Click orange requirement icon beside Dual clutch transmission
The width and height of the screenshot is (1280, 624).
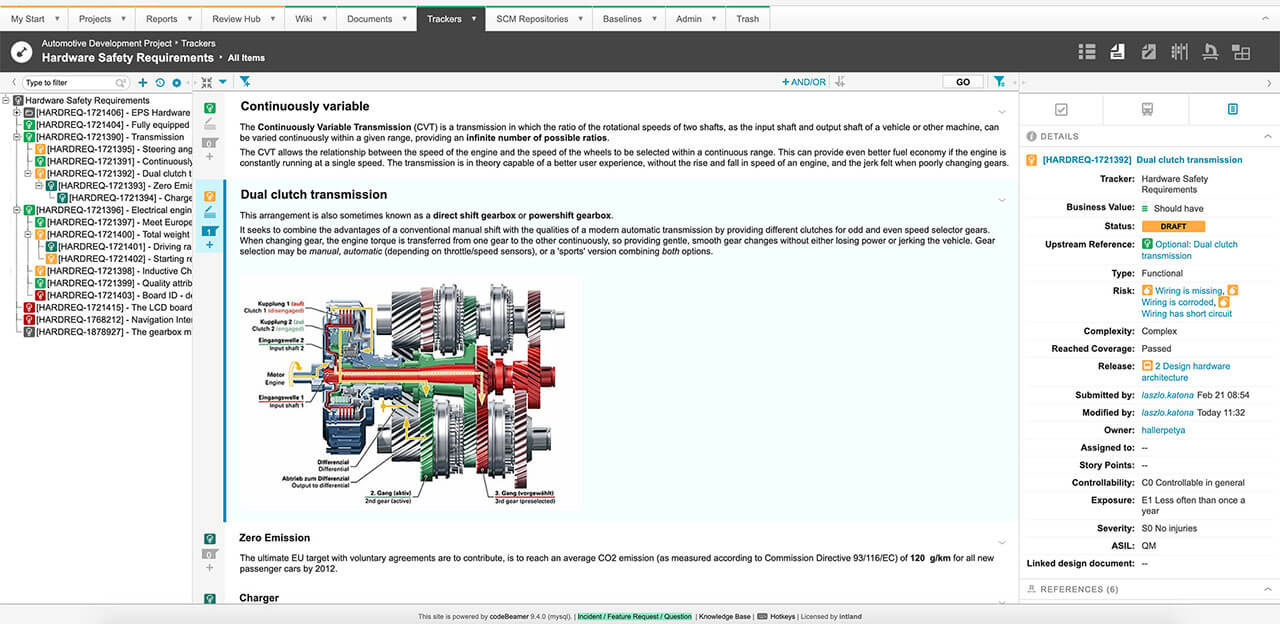pyautogui.click(x=209, y=196)
